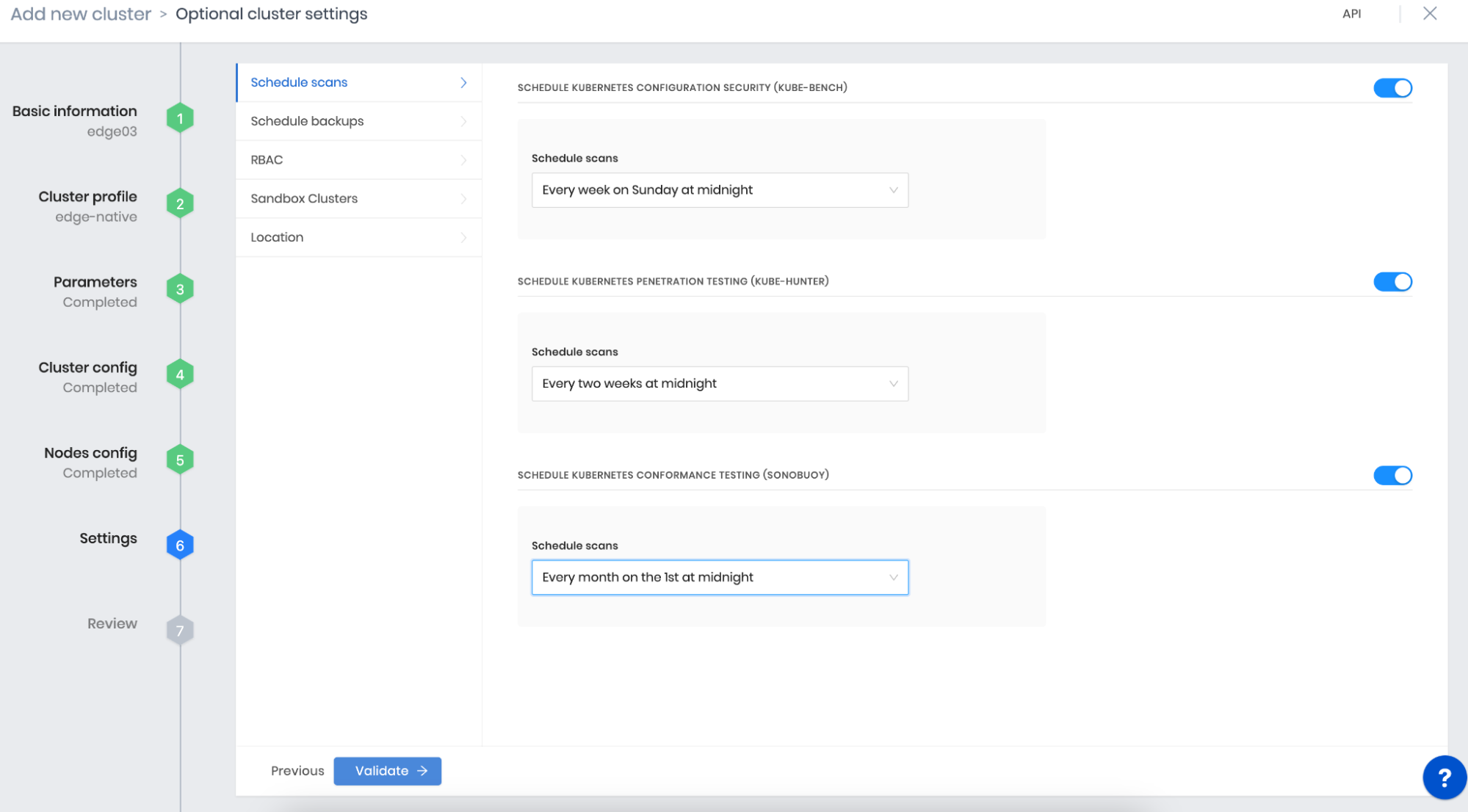
Task: Disable kube-bench configuration security scans
Action: pyautogui.click(x=1392, y=87)
